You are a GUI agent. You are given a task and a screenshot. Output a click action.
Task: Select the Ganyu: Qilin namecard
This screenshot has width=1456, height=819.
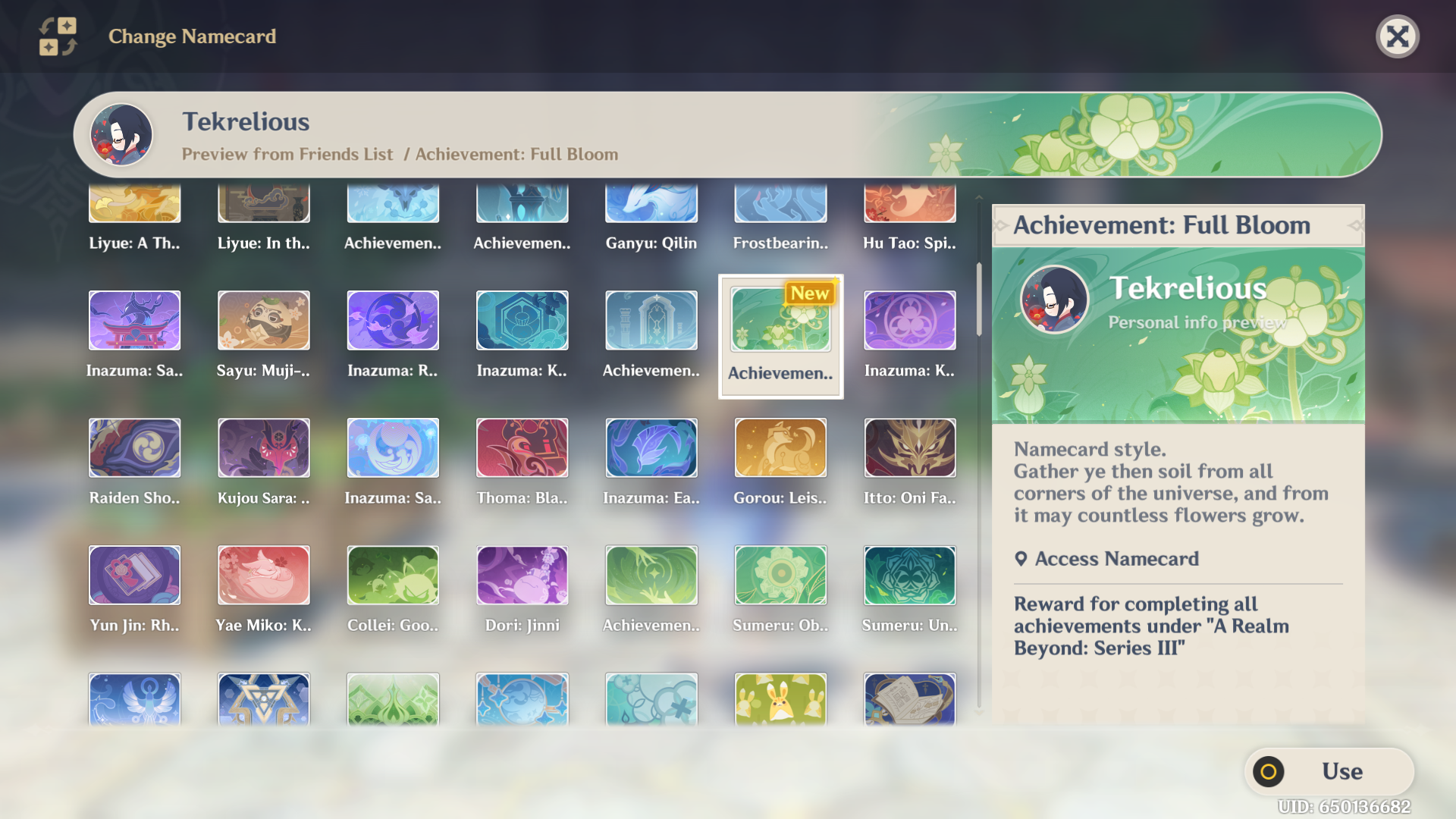pos(651,206)
